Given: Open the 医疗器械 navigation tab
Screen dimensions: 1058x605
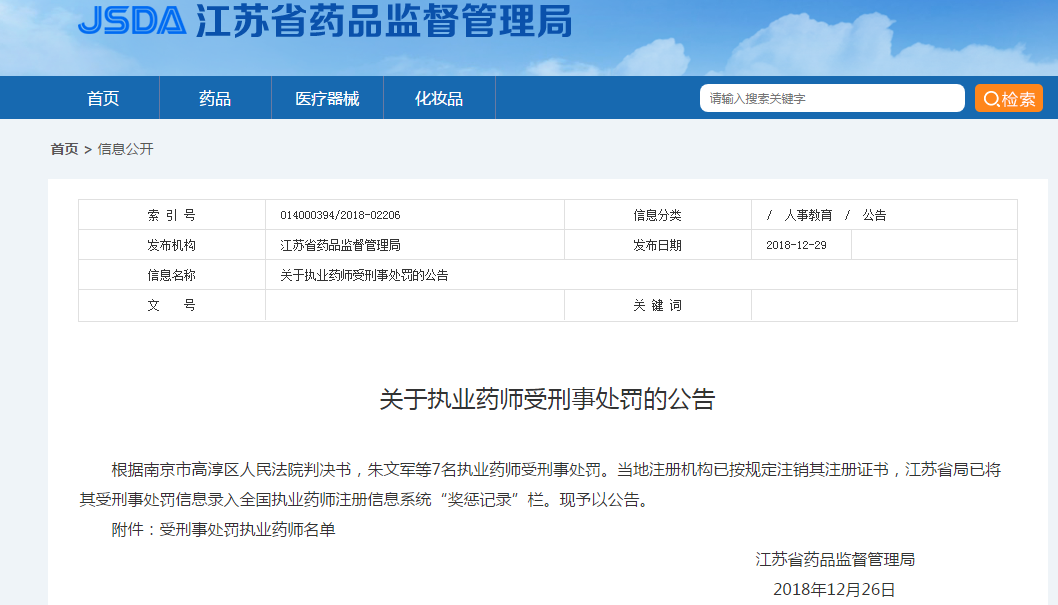Looking at the screenshot, I should [327, 98].
